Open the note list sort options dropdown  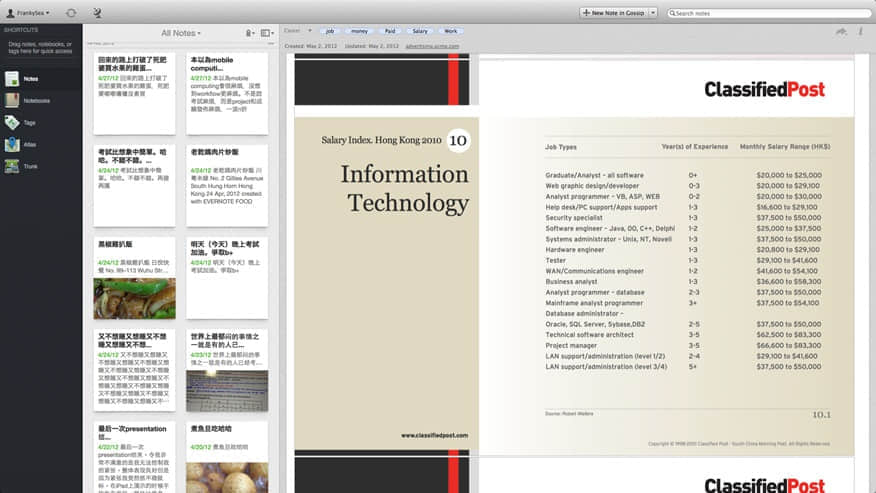[x=249, y=33]
